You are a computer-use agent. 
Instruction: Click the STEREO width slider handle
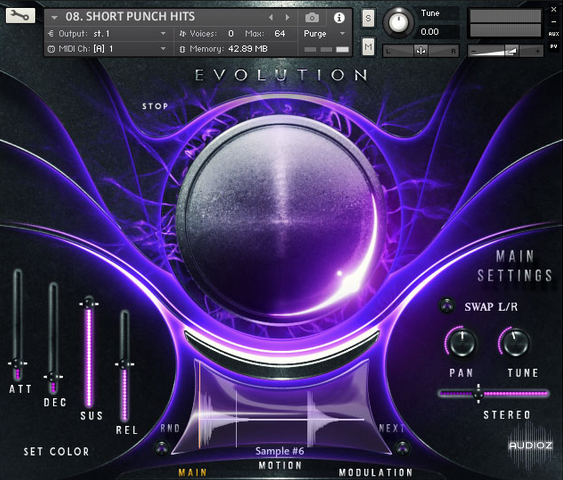pos(478,393)
